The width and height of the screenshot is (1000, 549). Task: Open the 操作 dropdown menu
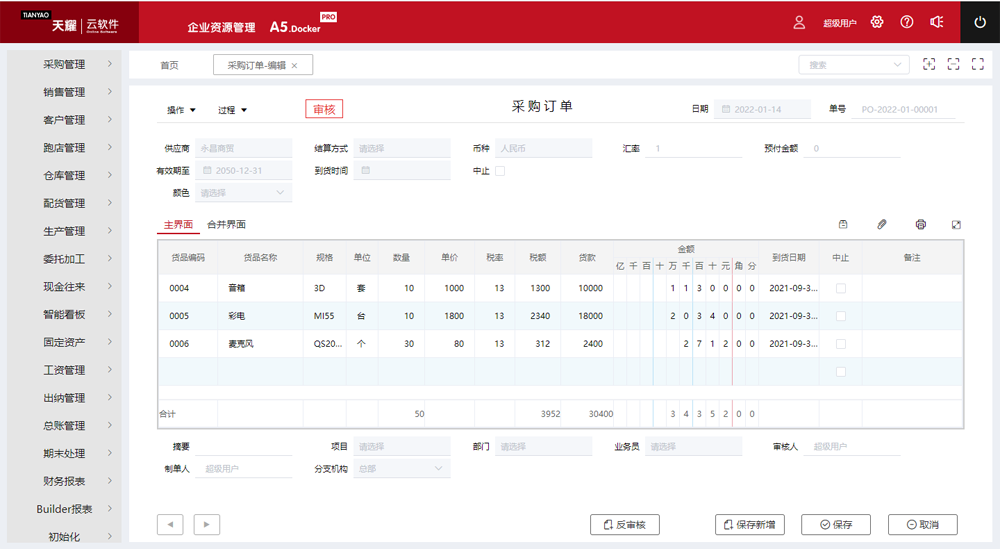point(181,110)
